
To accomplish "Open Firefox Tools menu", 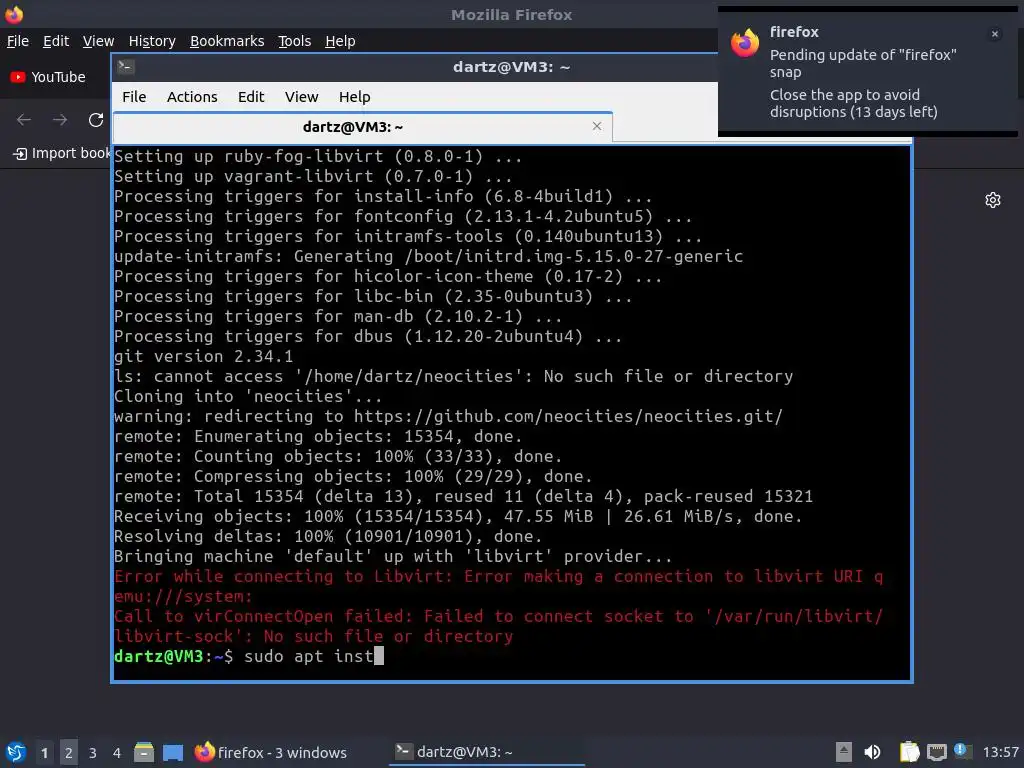I will pos(295,41).
